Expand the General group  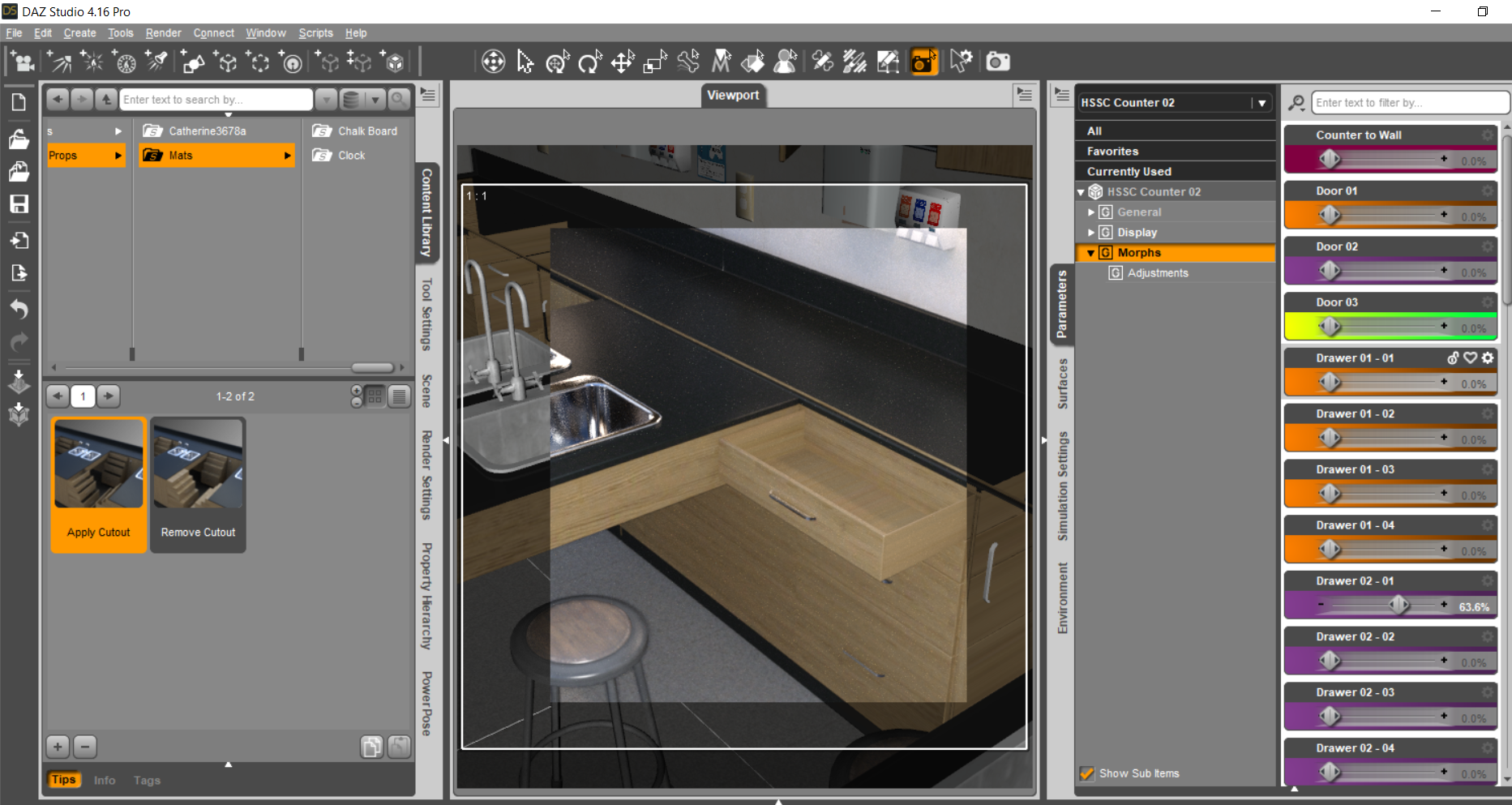click(1091, 212)
